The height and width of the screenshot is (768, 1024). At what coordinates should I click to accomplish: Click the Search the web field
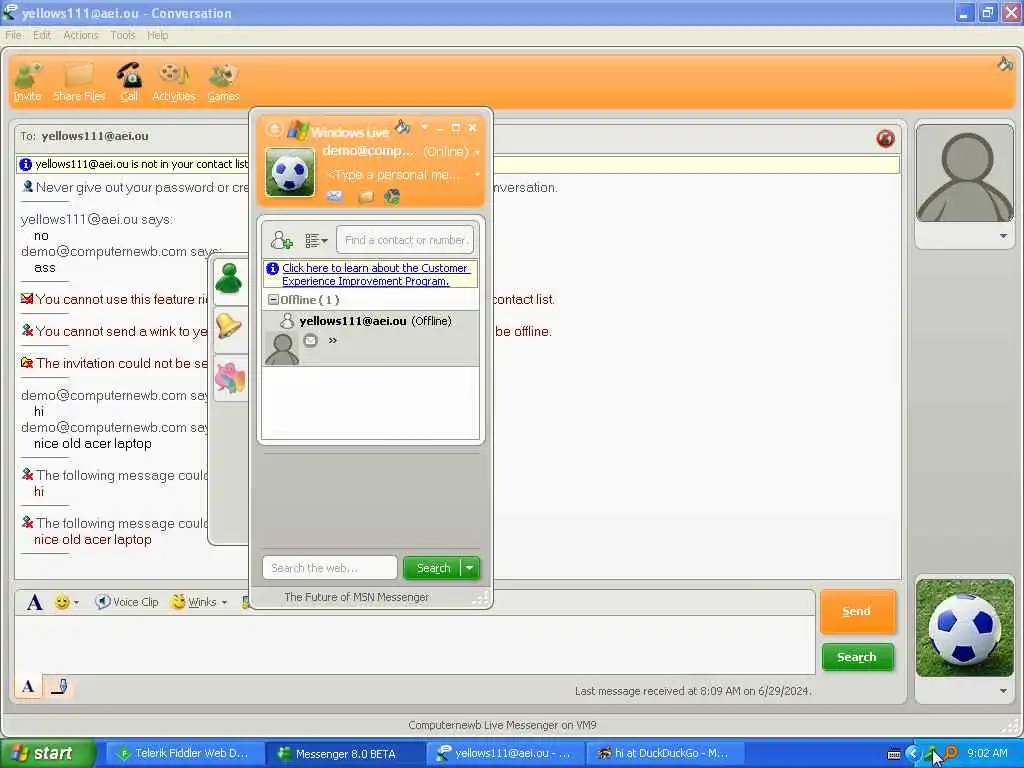[330, 568]
